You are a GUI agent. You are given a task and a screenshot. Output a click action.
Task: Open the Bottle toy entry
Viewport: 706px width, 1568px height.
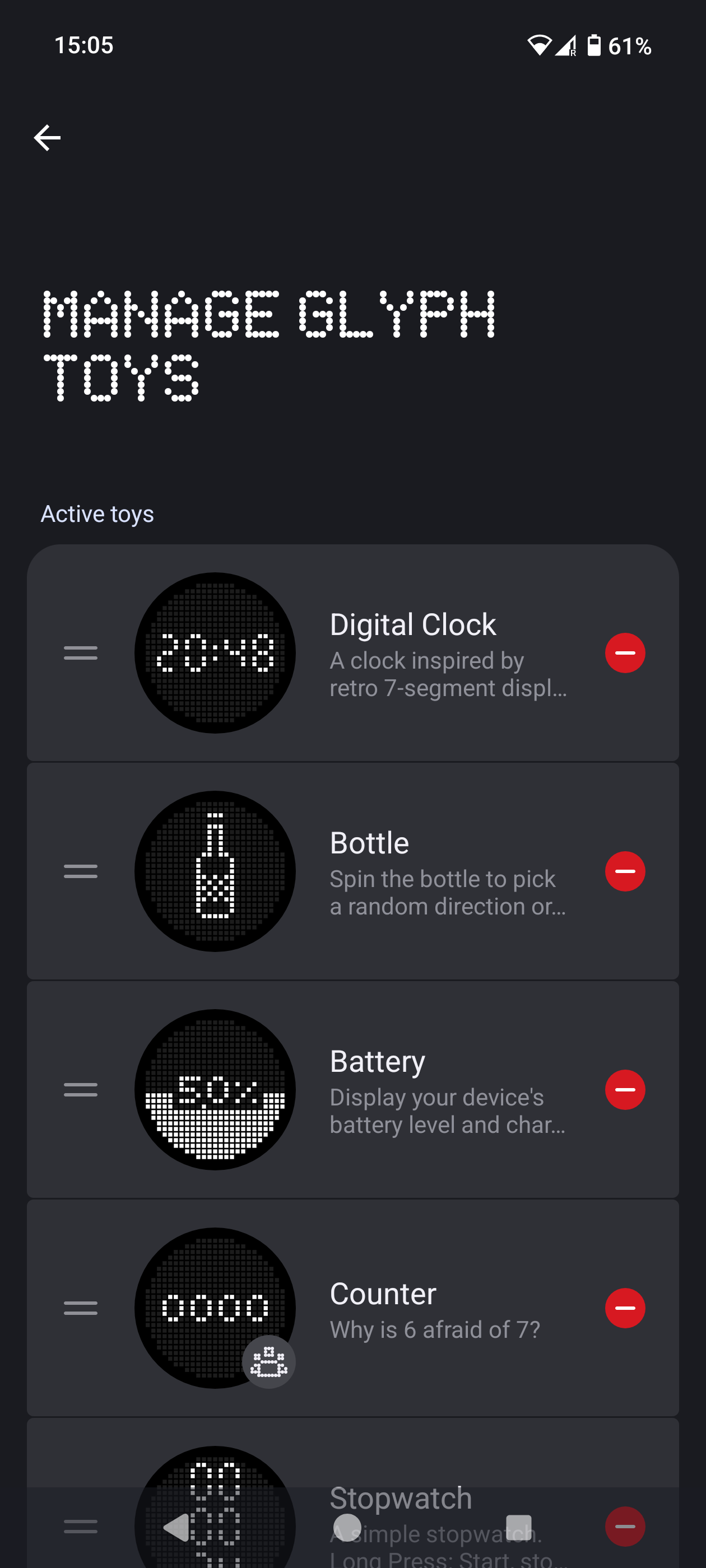(369, 844)
